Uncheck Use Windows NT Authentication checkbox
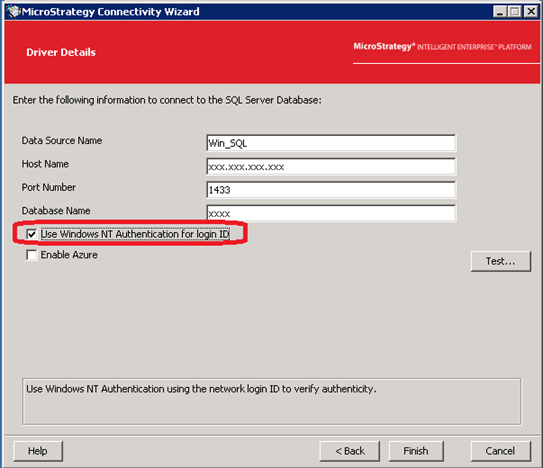Image resolution: width=543 pixels, height=468 pixels. click(31, 235)
